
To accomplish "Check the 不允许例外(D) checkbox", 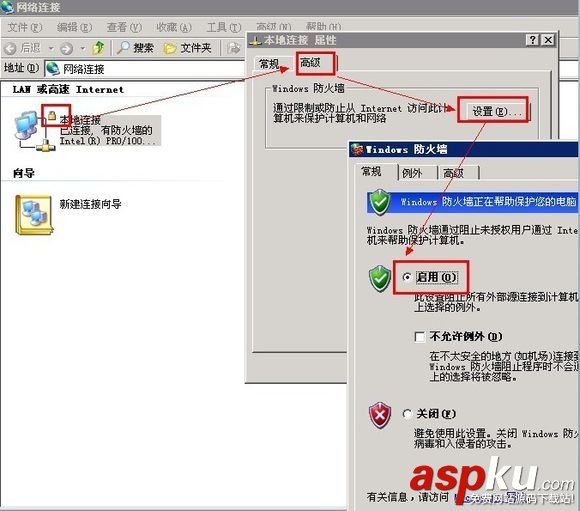I will pos(419,337).
